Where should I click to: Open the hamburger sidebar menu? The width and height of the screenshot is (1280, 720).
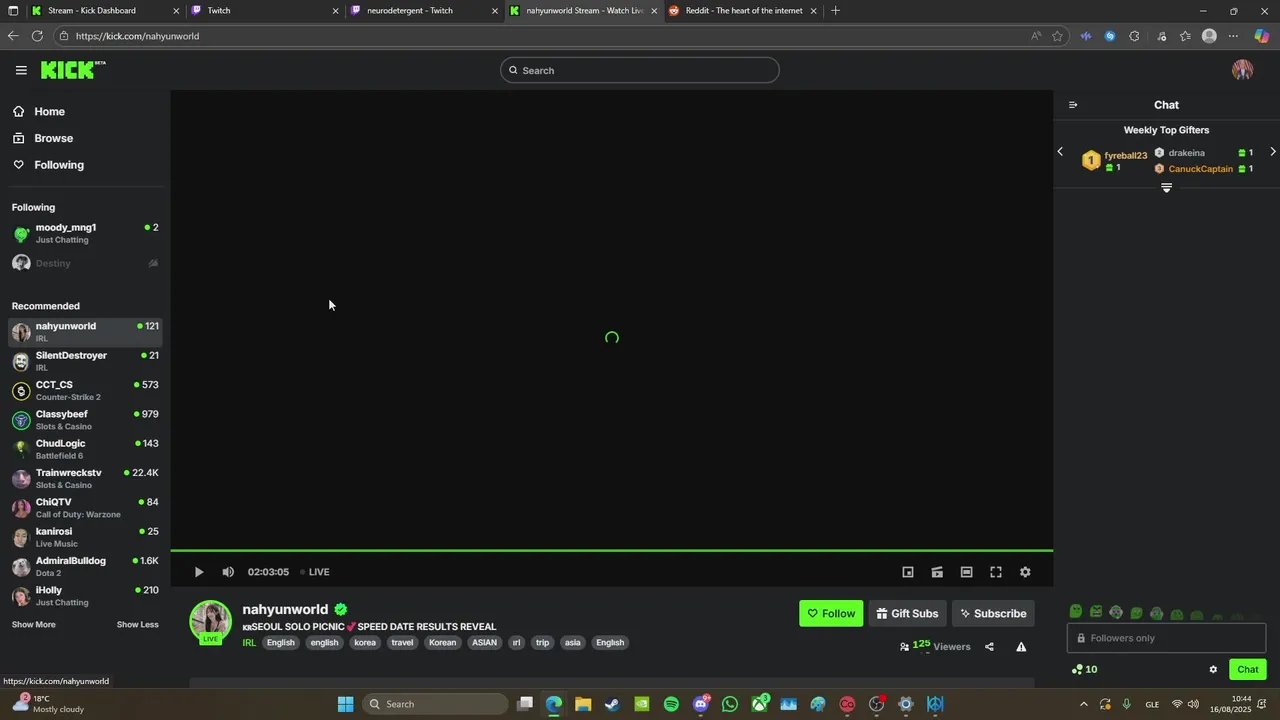(x=21, y=70)
